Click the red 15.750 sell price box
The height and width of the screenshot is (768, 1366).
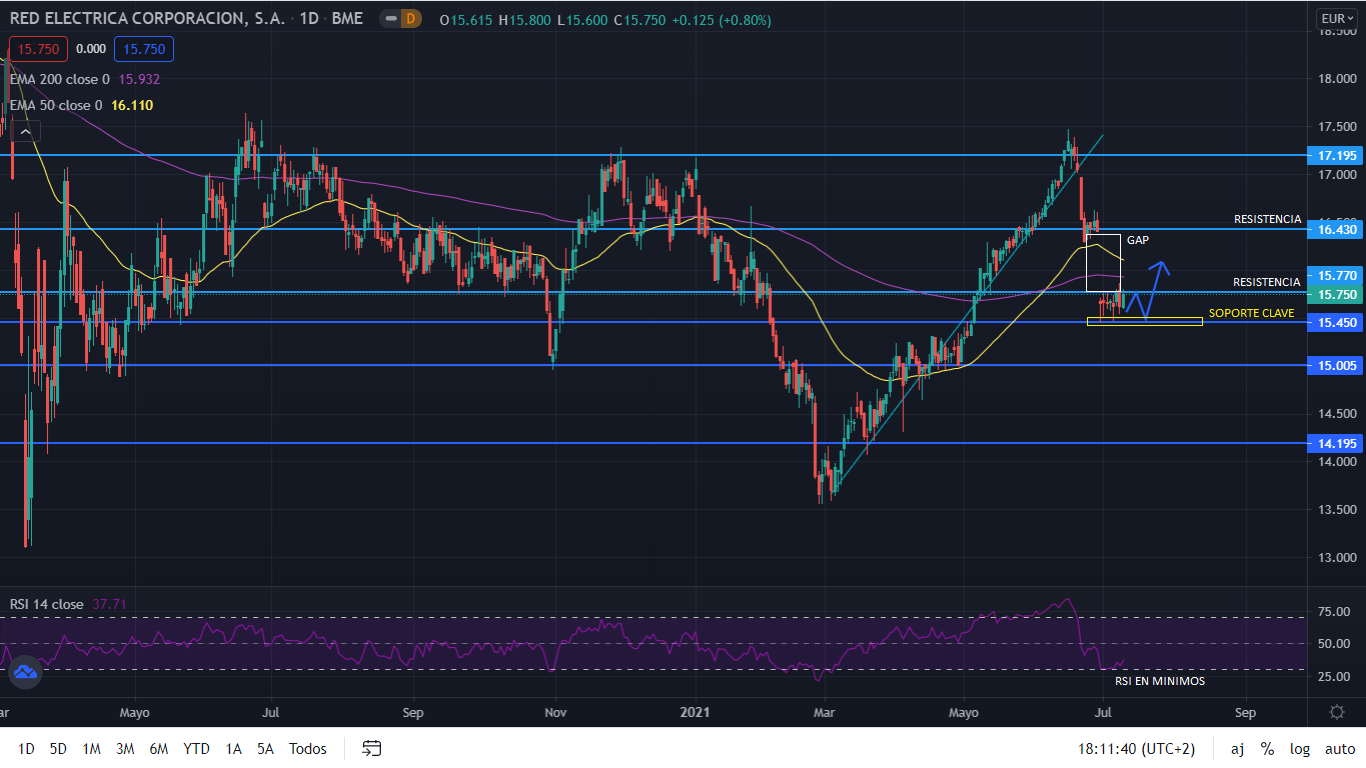[x=38, y=49]
